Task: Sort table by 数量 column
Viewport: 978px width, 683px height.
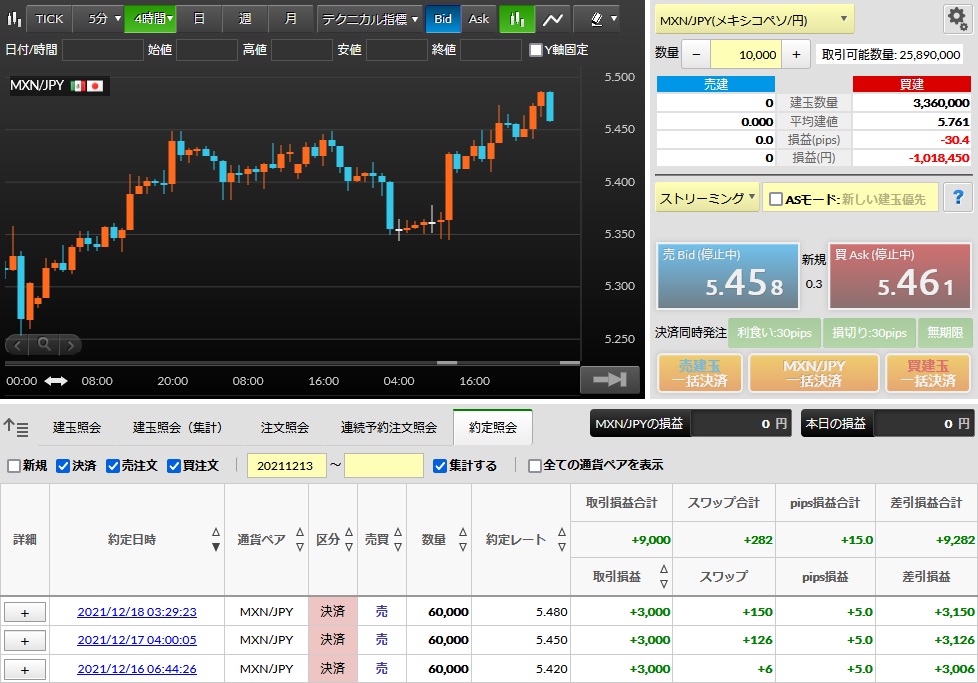Action: (463, 540)
